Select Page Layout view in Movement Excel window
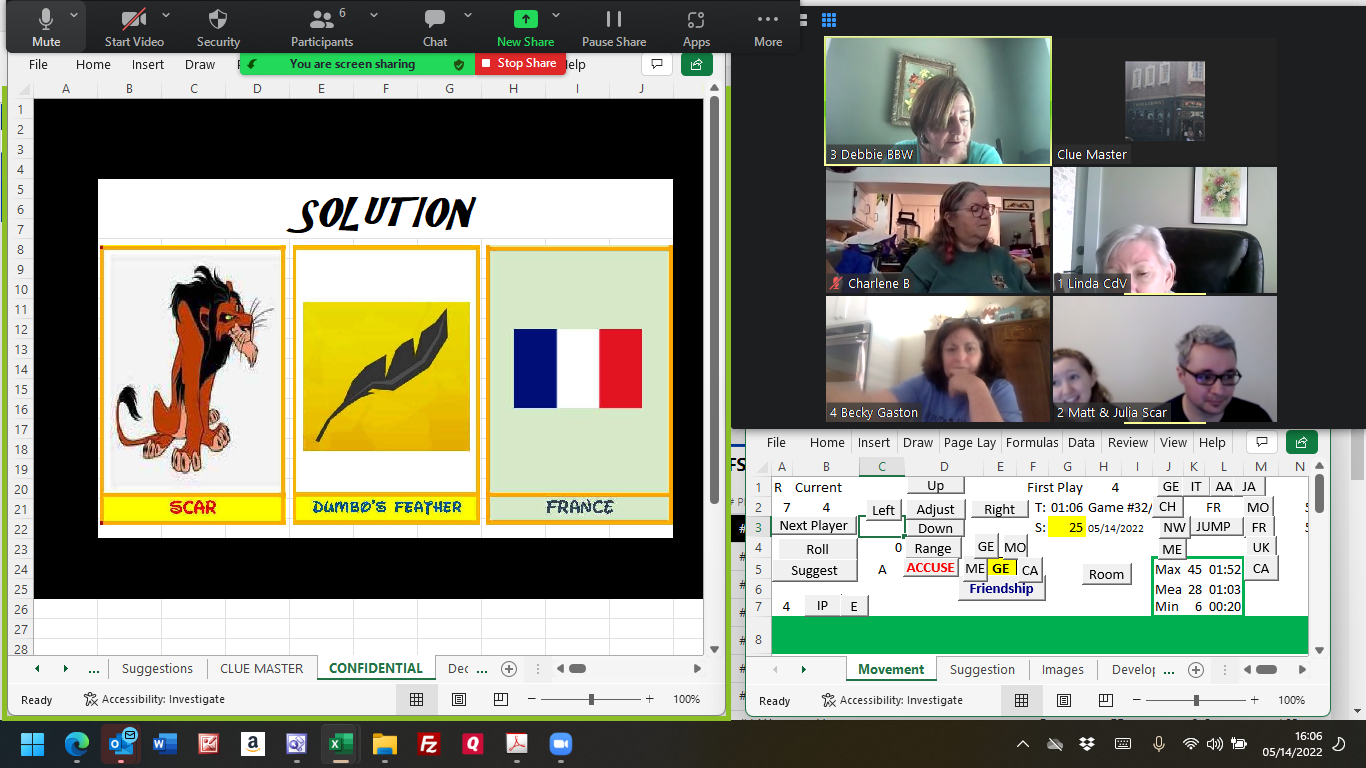This screenshot has width=1366, height=768. point(1064,700)
